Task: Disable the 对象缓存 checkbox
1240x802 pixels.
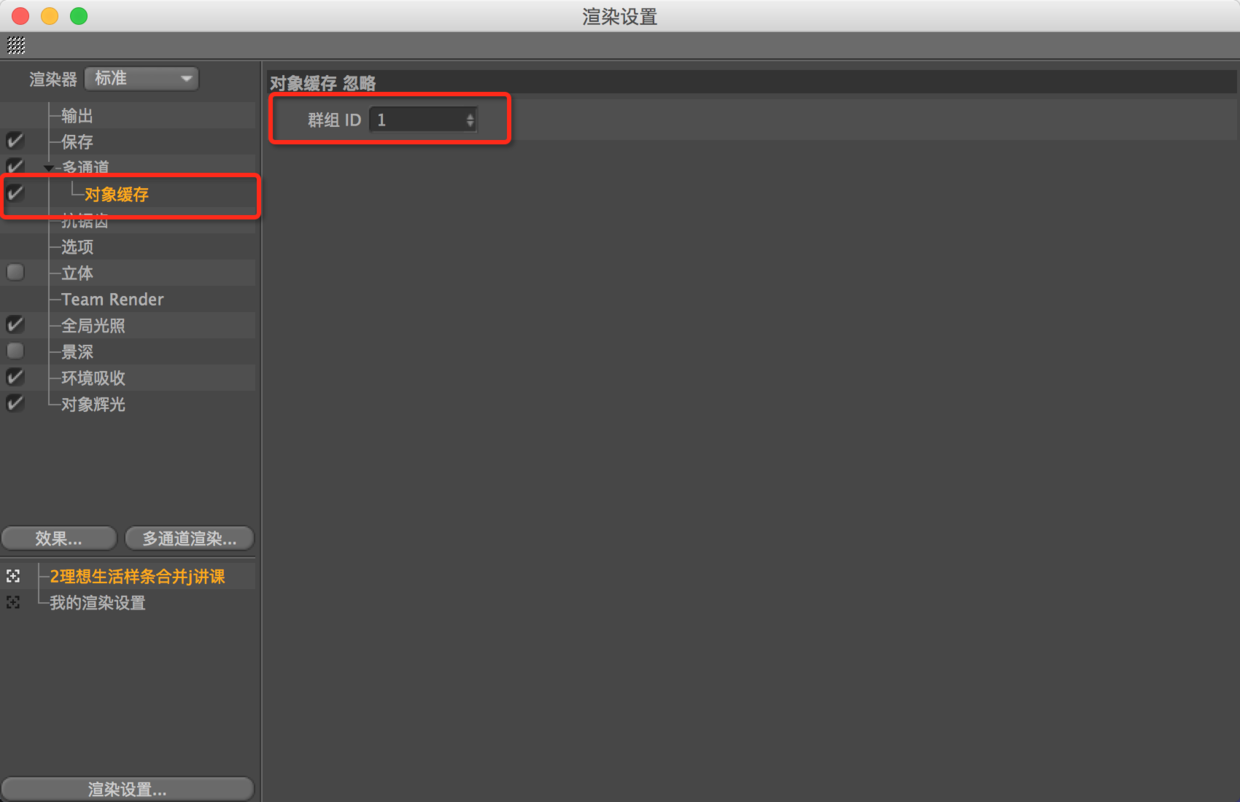Action: coord(15,193)
